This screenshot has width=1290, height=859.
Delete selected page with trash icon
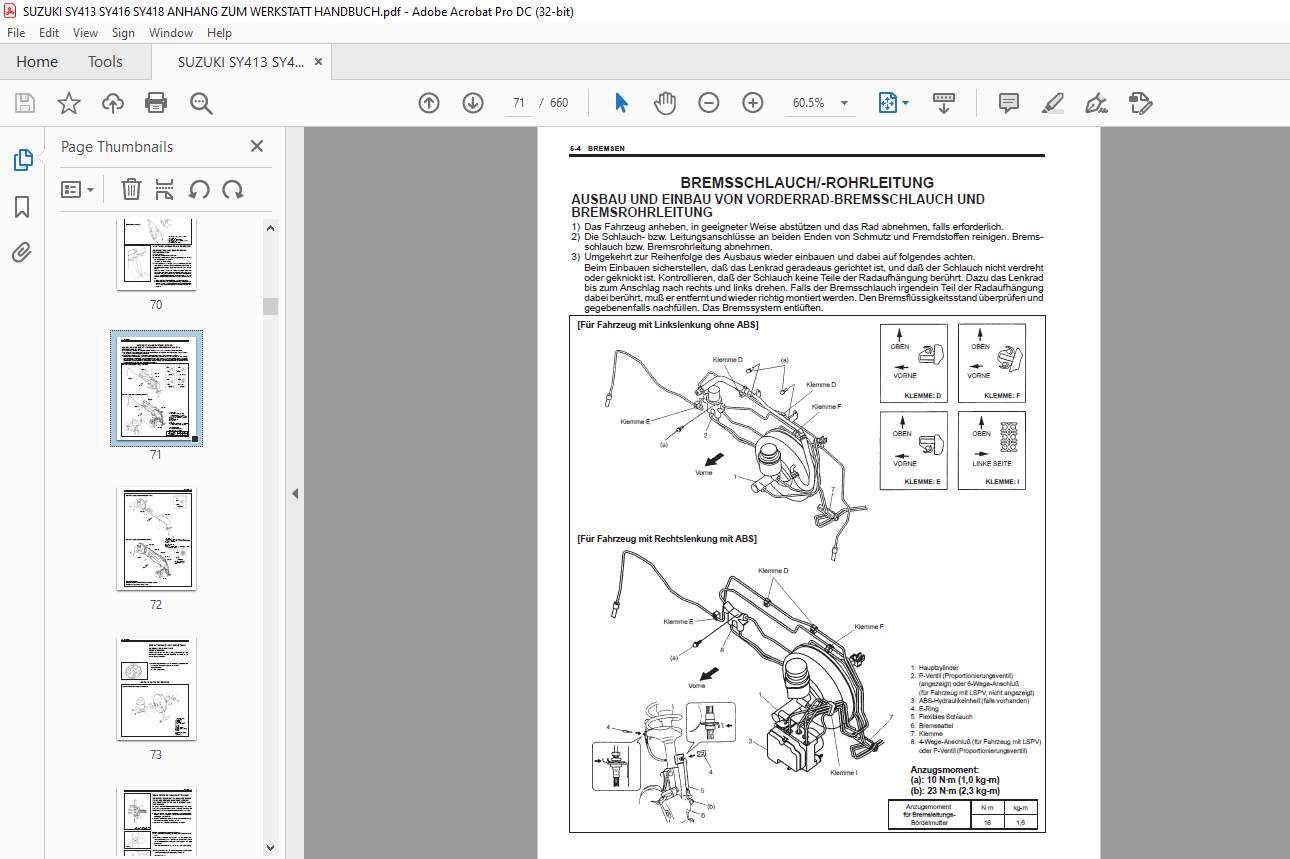pos(131,189)
